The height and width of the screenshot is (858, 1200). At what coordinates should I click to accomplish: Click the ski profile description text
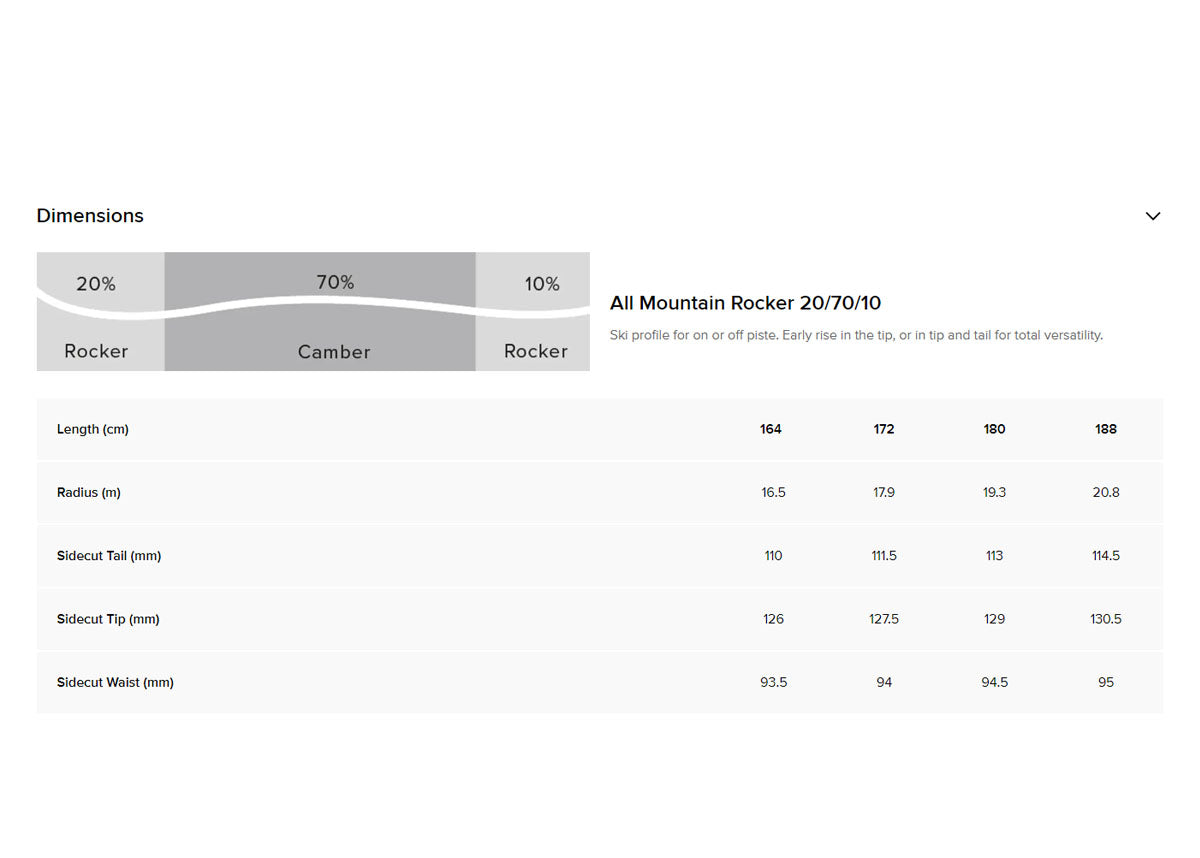pyautogui.click(x=856, y=335)
